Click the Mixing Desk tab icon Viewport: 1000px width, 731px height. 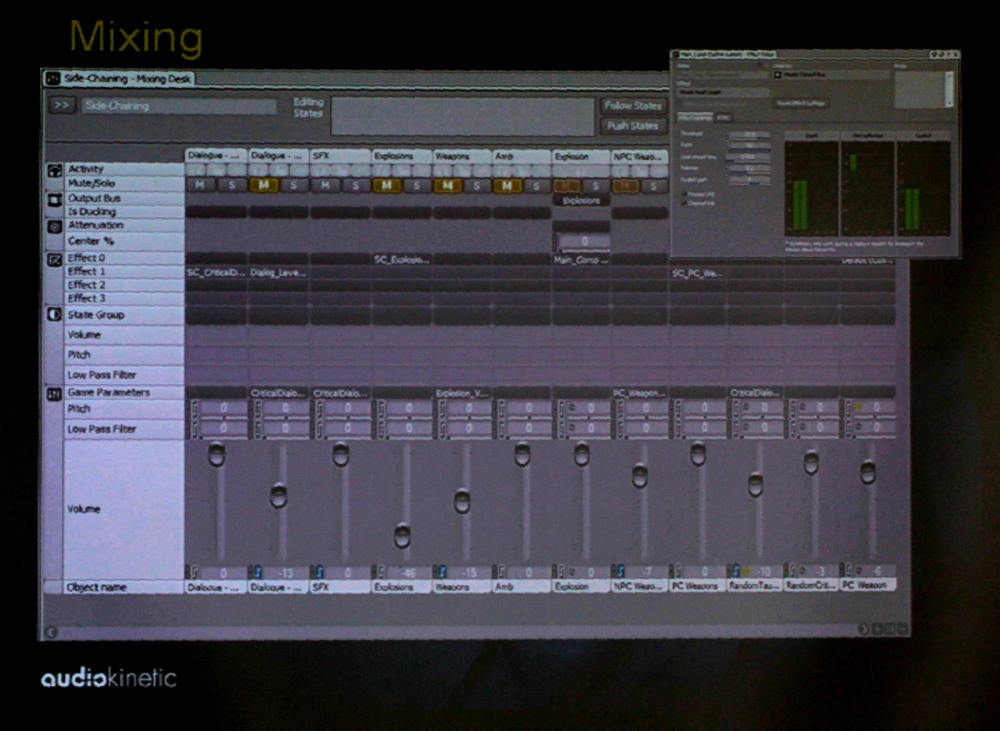pos(52,78)
